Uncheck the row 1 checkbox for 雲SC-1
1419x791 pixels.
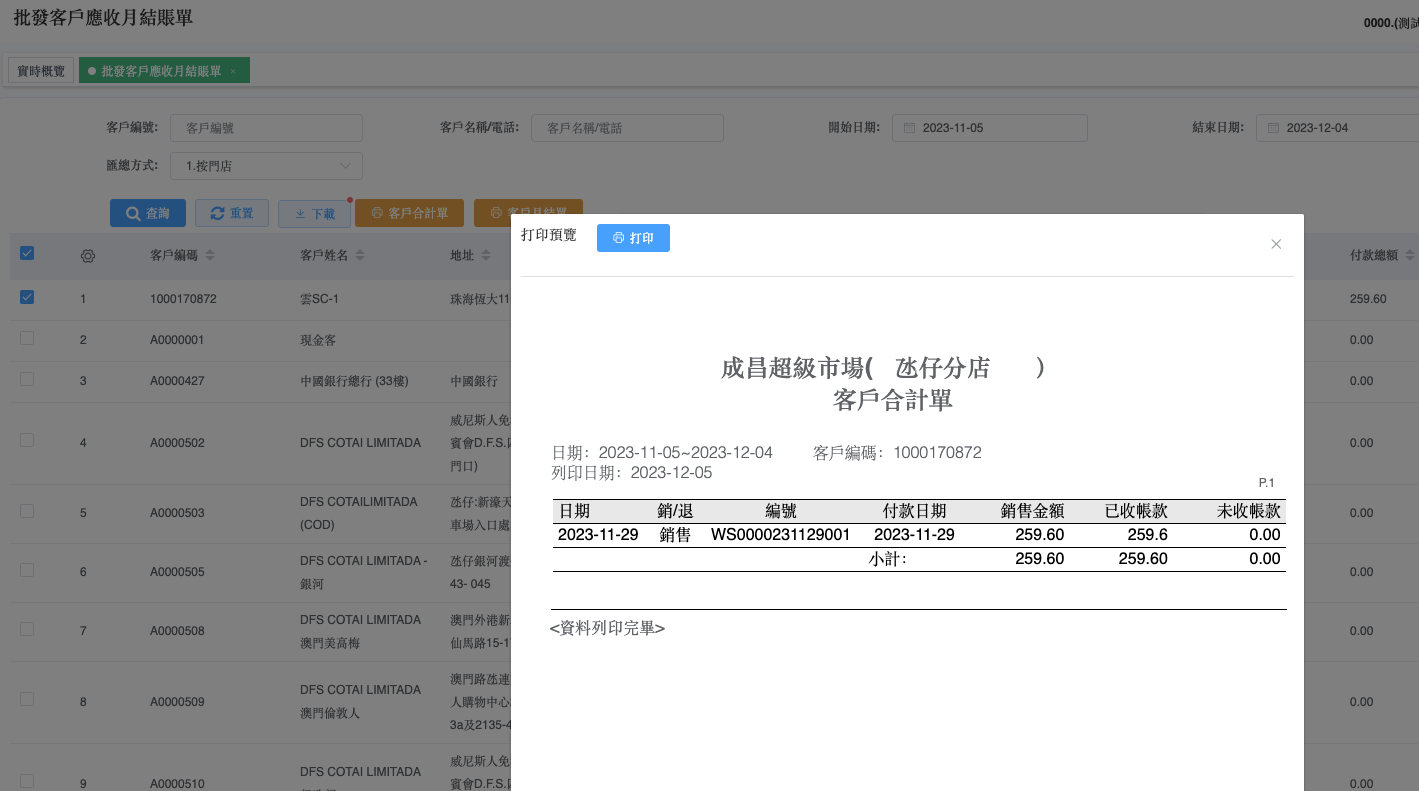click(x=27, y=297)
